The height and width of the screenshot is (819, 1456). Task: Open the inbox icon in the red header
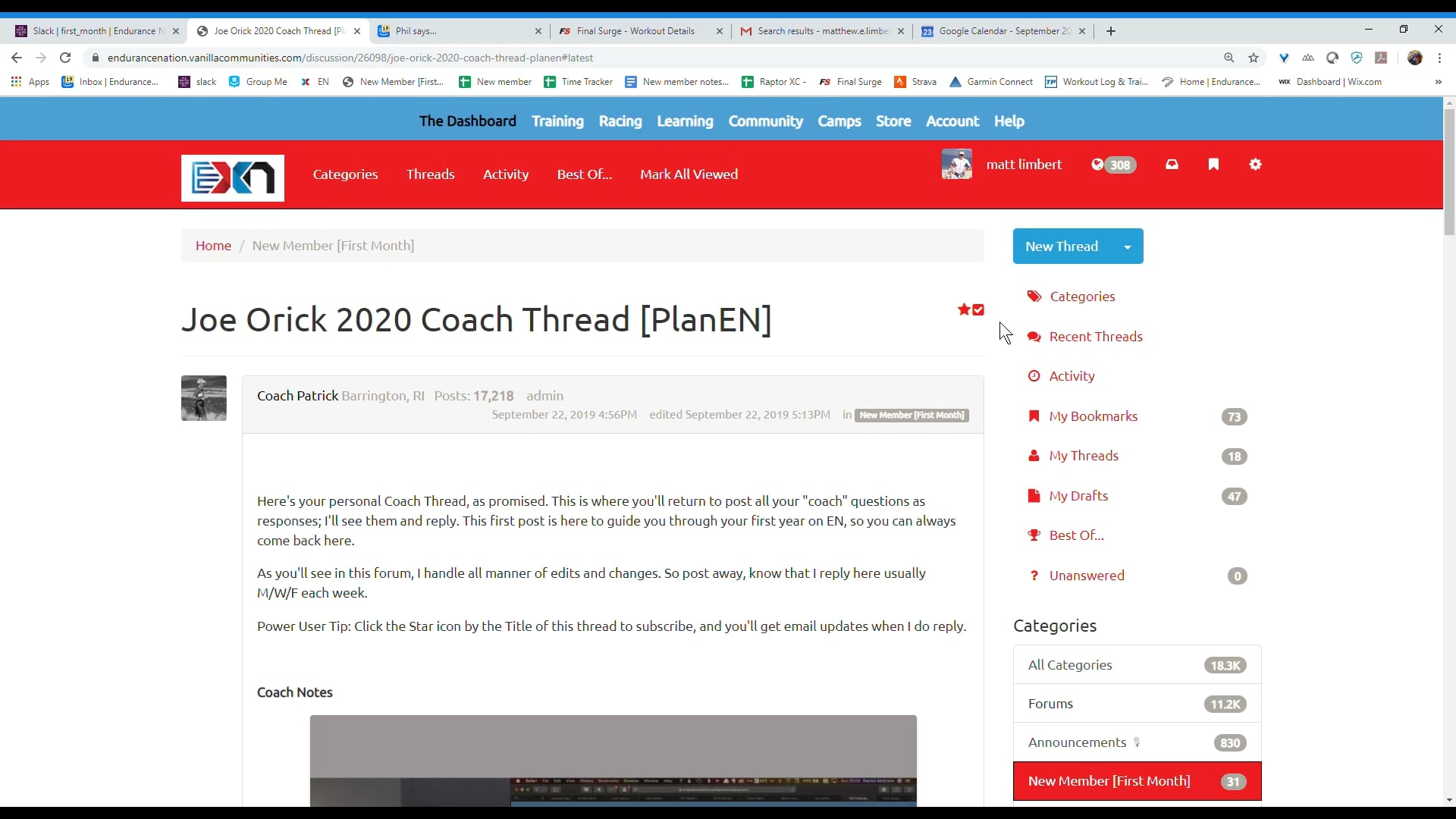pos(1172,165)
